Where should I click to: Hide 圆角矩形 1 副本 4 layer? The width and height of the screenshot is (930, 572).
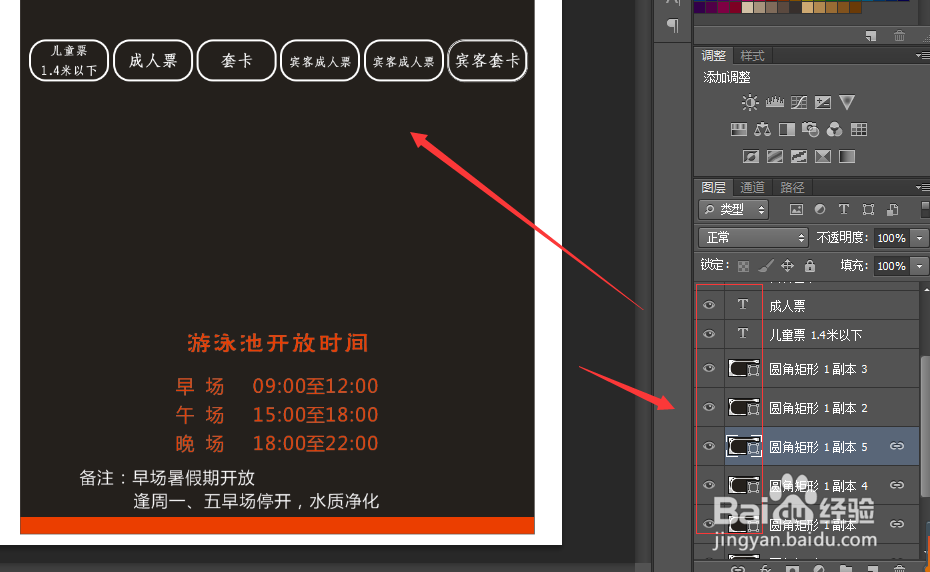pos(709,485)
